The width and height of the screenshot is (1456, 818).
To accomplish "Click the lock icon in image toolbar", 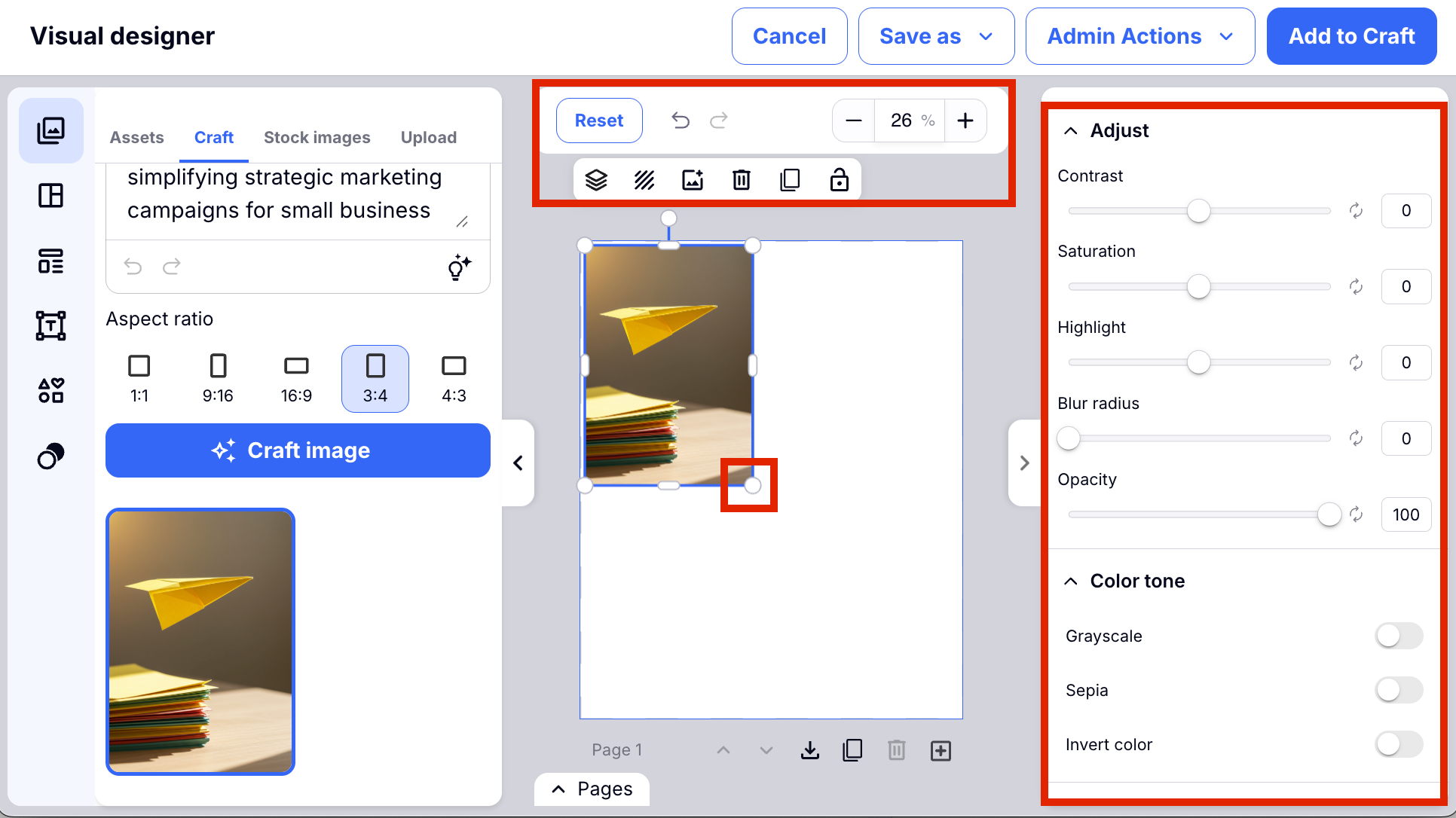I will click(x=839, y=180).
